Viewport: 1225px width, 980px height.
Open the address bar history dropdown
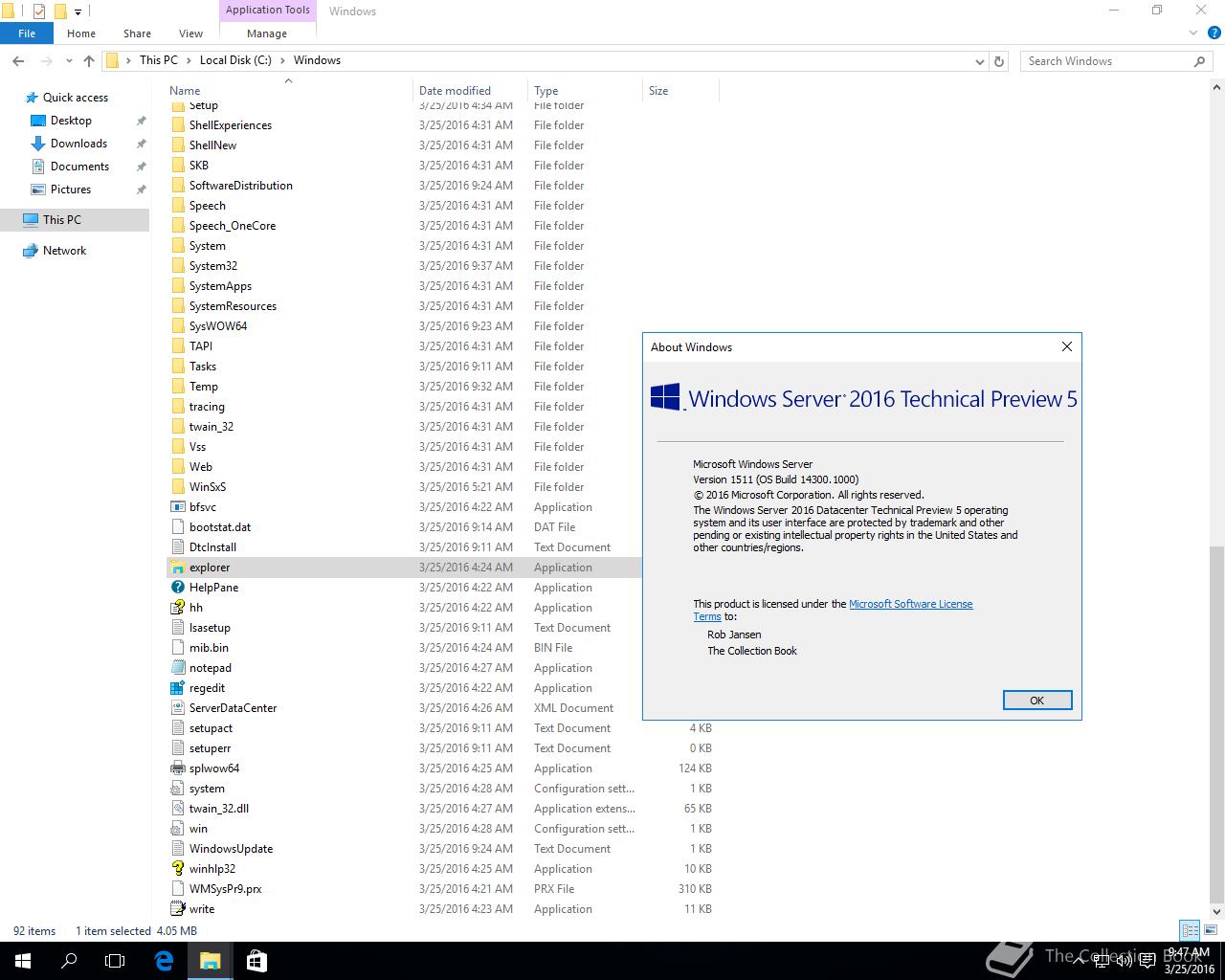[x=979, y=60]
